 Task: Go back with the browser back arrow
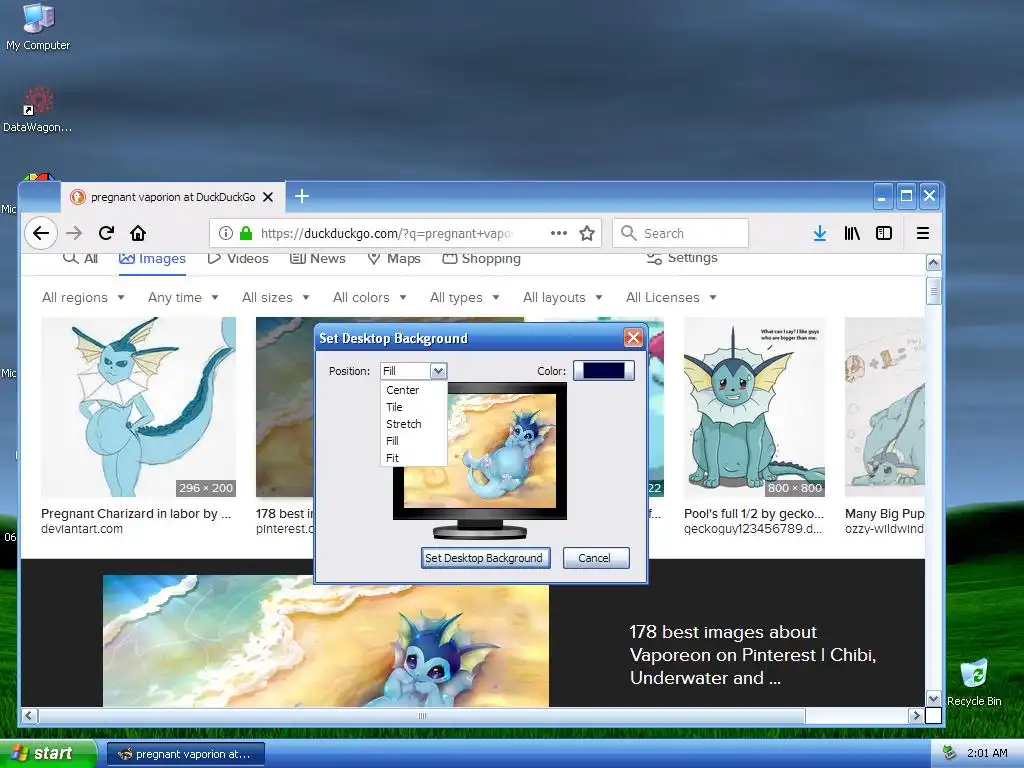pos(40,233)
